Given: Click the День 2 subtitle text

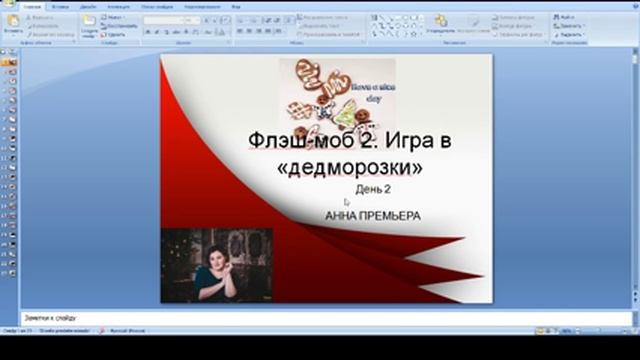Looking at the screenshot, I should click(373, 189).
